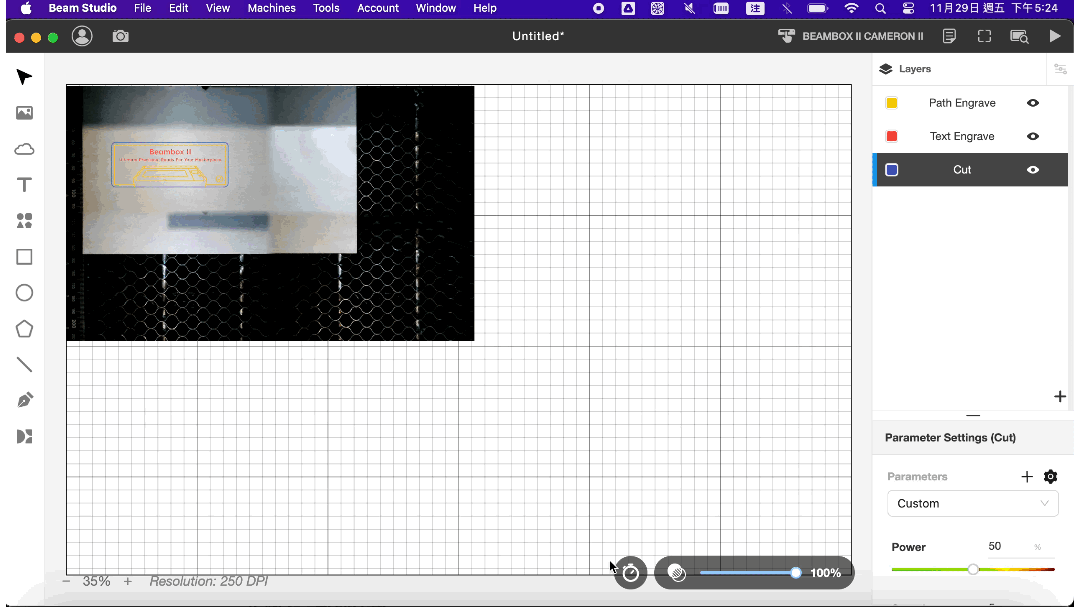Open the Elements shapes library
1080x608 pixels.
24,220
